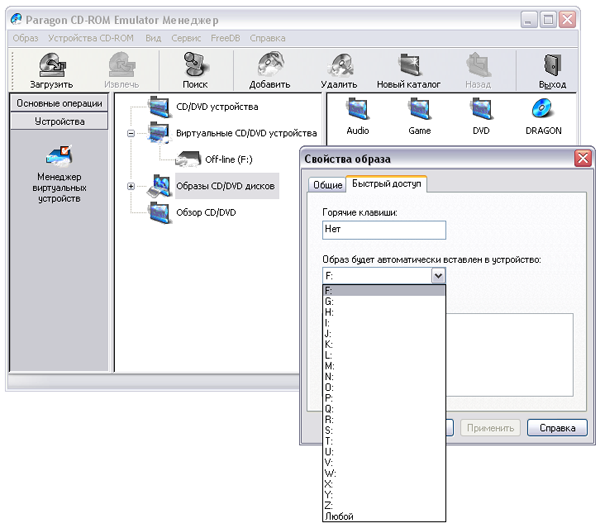Open the FreeDB menu
600x528 pixels.
coord(225,38)
